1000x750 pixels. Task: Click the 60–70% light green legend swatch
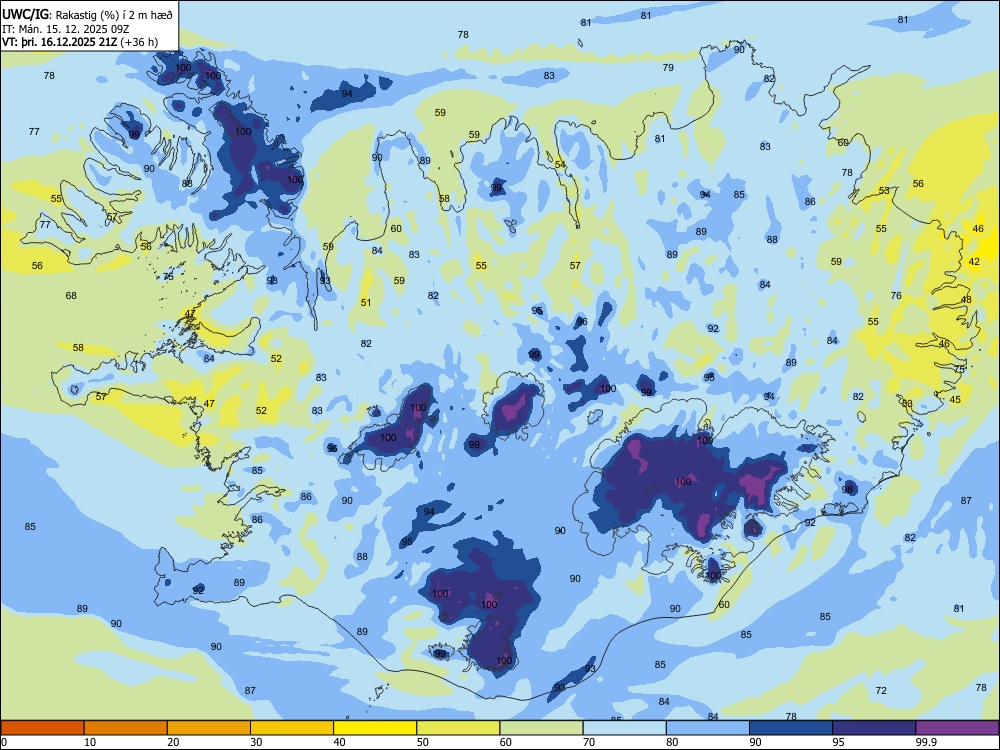click(541, 728)
